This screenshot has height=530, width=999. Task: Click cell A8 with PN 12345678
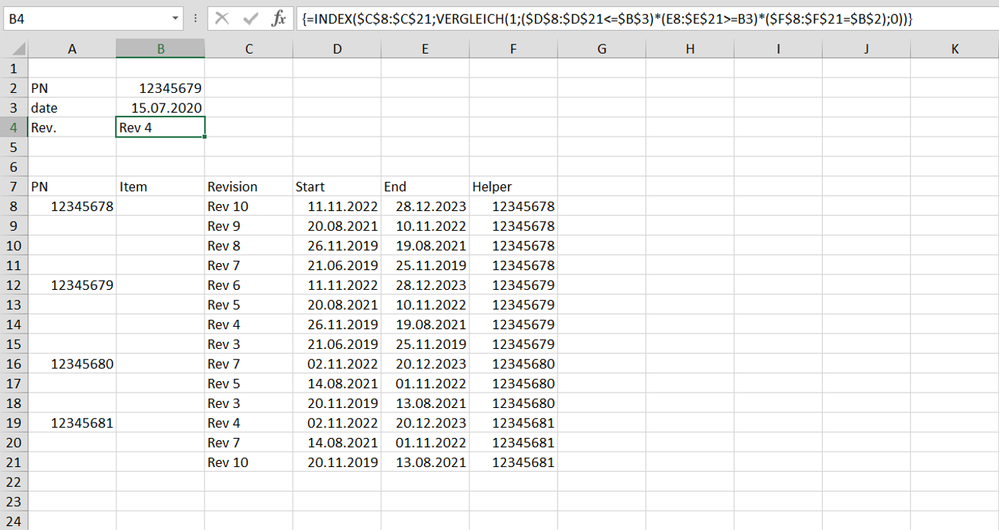(72, 206)
